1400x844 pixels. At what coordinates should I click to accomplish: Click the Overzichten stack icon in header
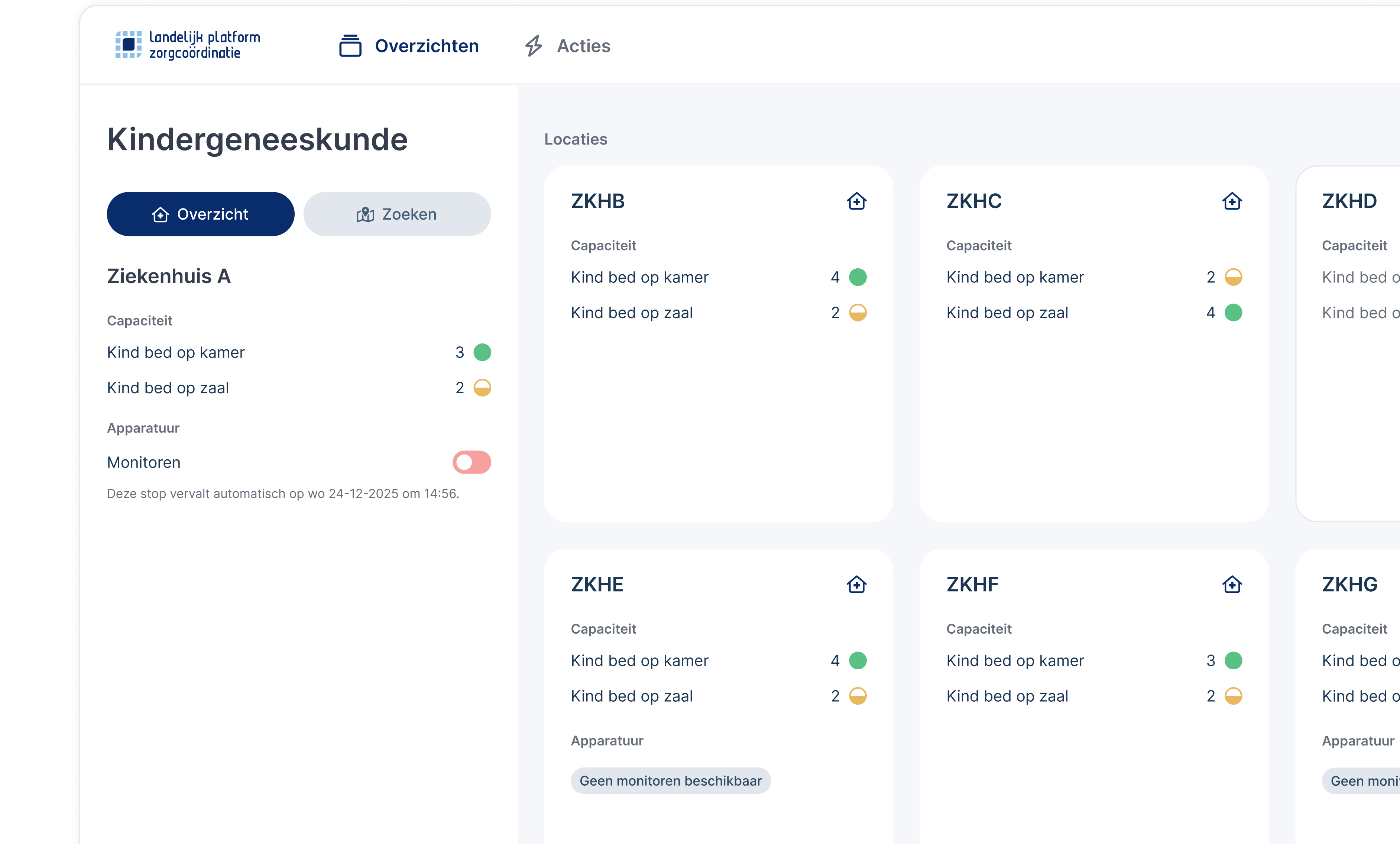(x=350, y=46)
